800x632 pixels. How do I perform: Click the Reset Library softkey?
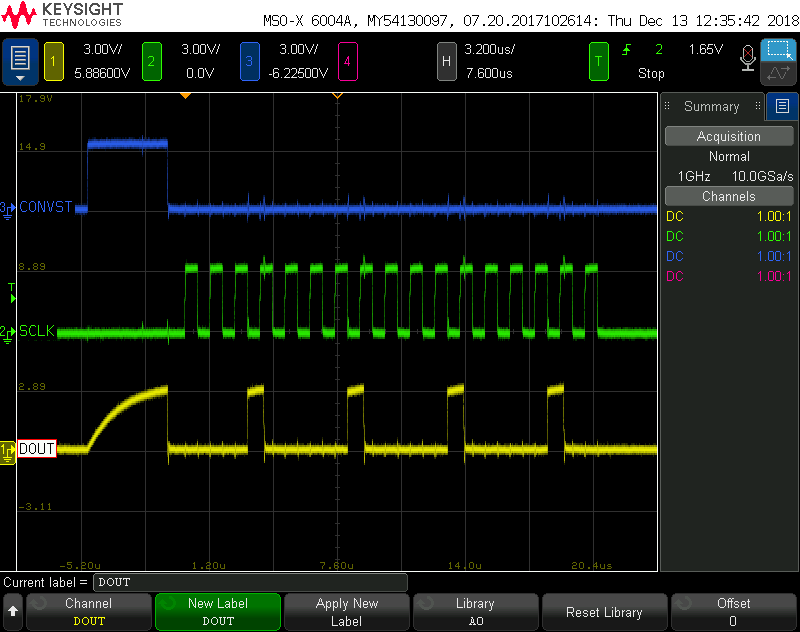click(605, 612)
